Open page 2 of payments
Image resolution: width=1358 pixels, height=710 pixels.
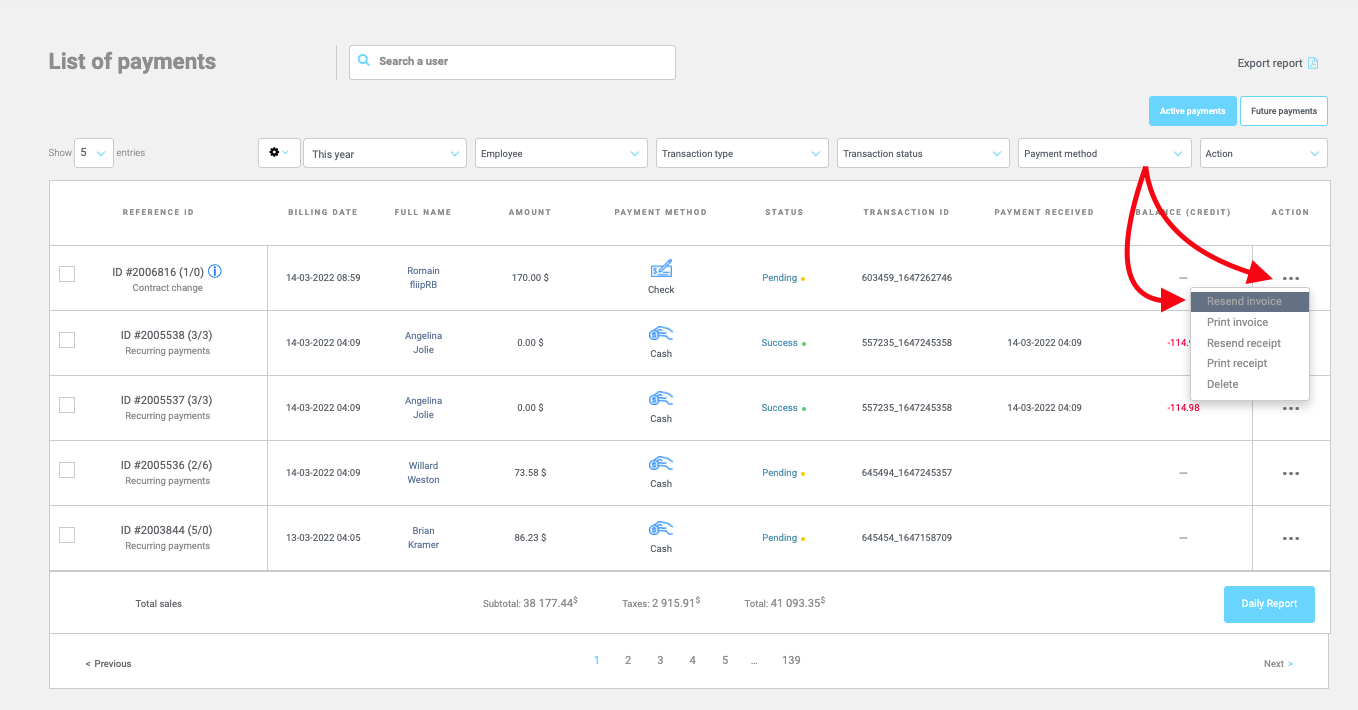(628, 660)
